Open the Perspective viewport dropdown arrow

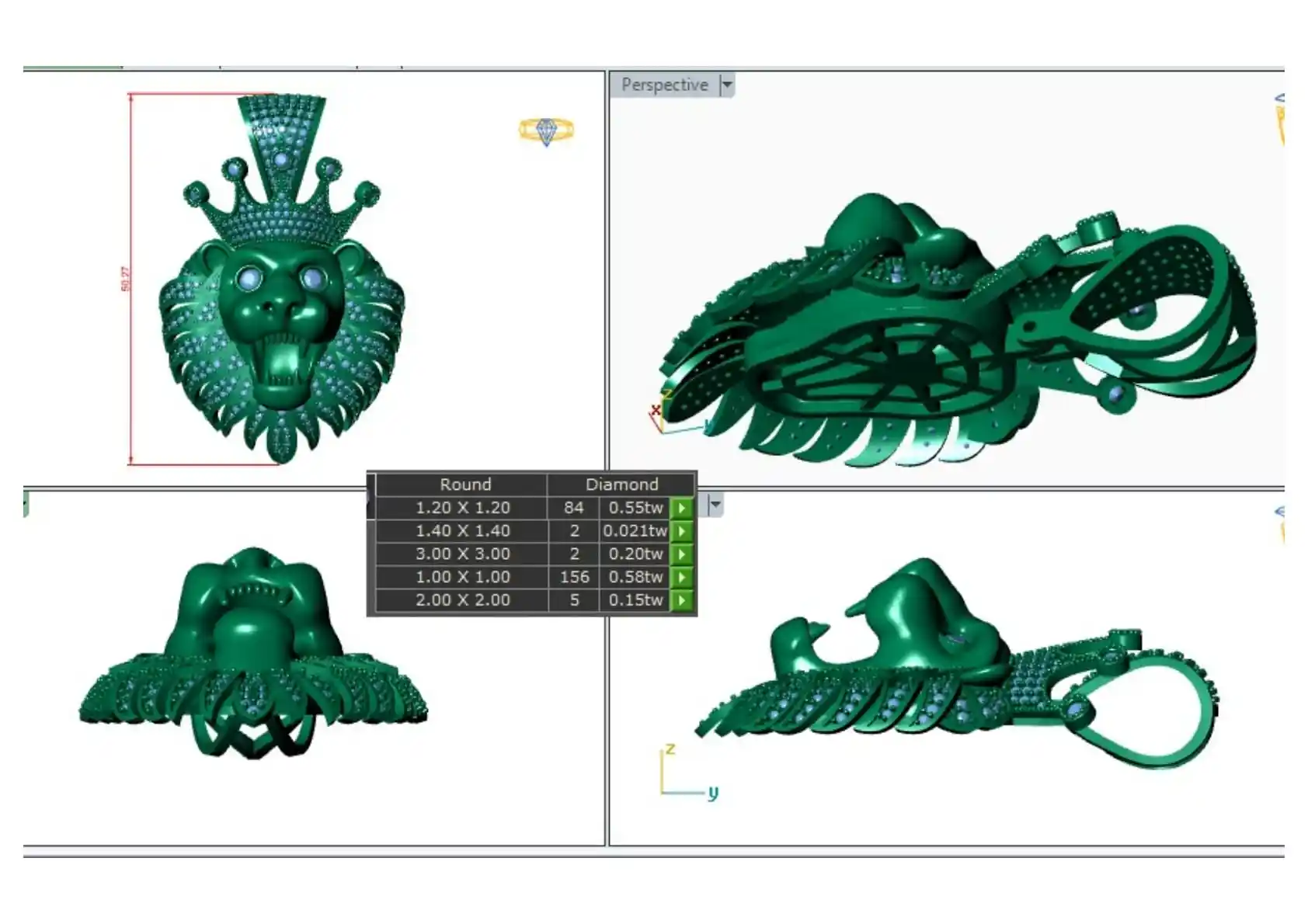click(727, 85)
